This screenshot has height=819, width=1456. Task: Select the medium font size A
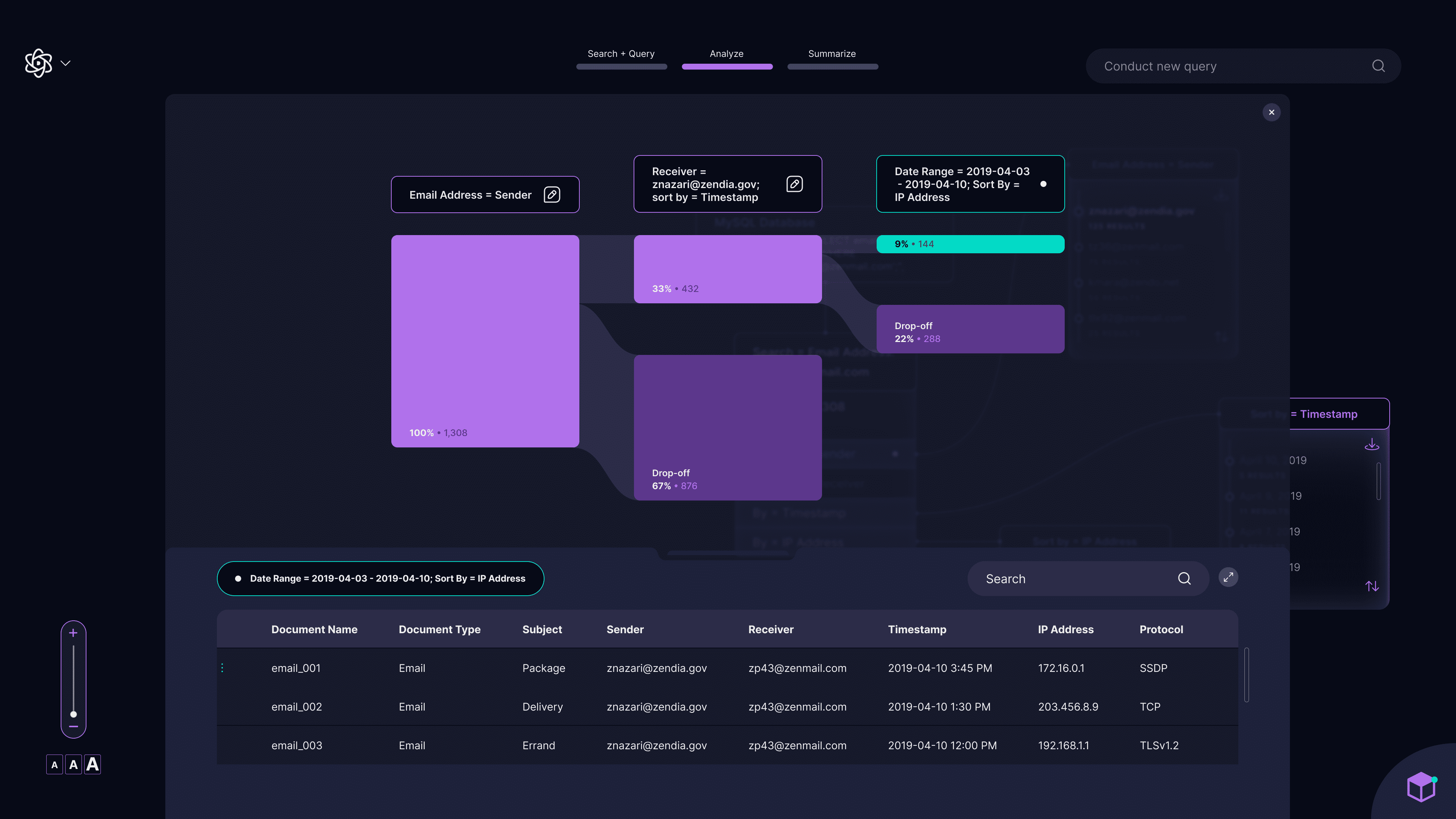tap(74, 765)
